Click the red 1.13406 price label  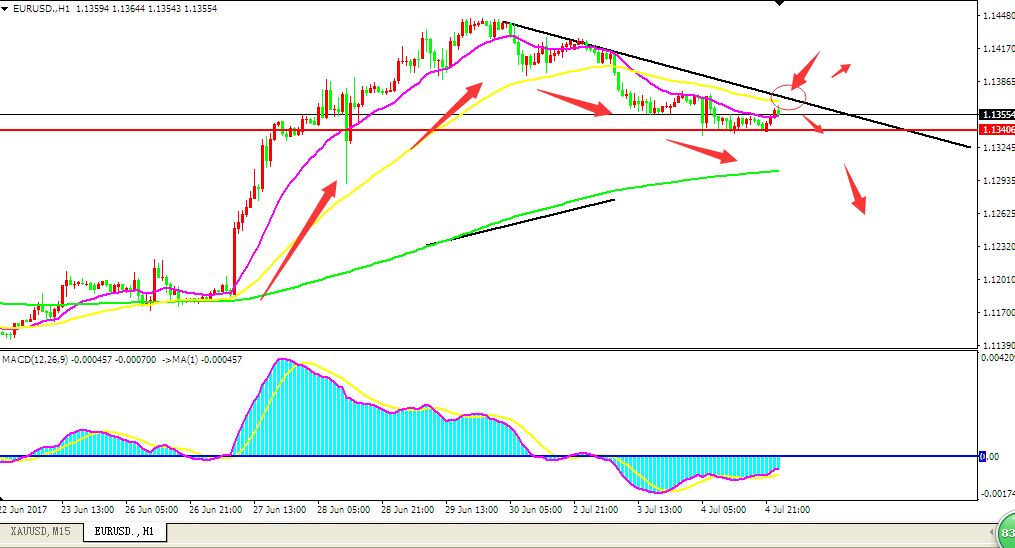[995, 130]
